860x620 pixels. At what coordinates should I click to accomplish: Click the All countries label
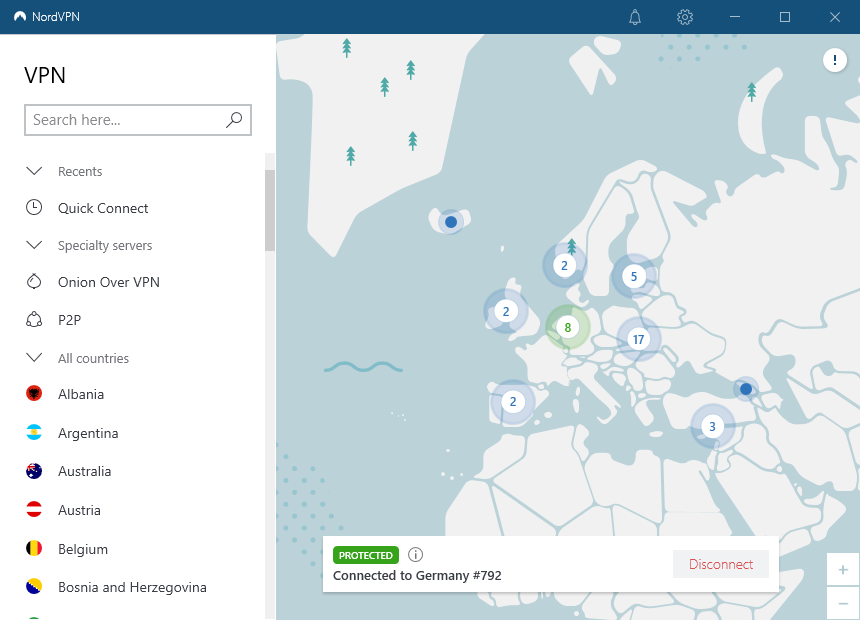click(94, 358)
